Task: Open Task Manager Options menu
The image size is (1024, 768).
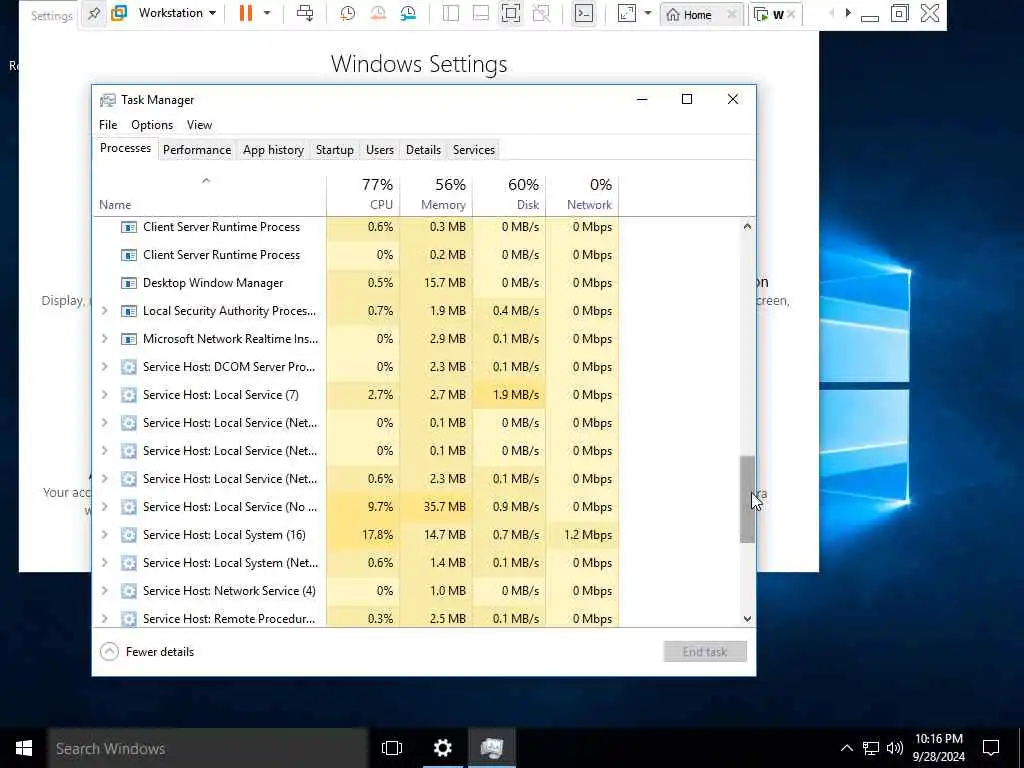Action: (x=152, y=125)
